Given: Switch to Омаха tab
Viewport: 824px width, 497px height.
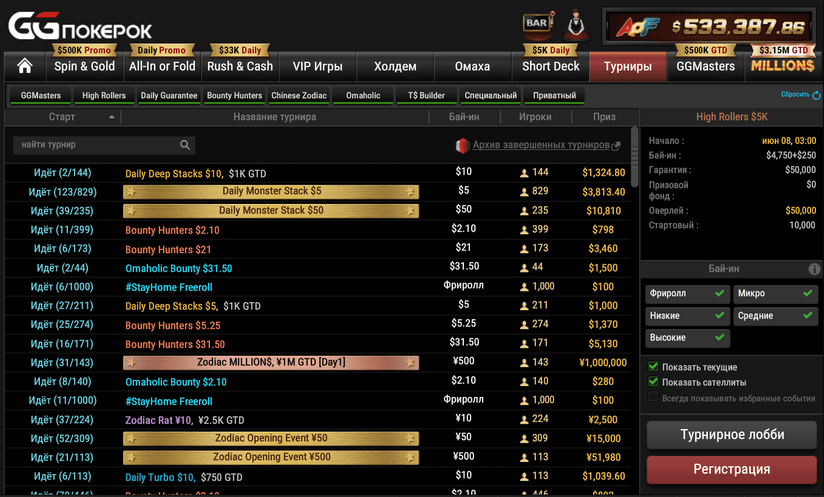Looking at the screenshot, I should click(x=472, y=66).
